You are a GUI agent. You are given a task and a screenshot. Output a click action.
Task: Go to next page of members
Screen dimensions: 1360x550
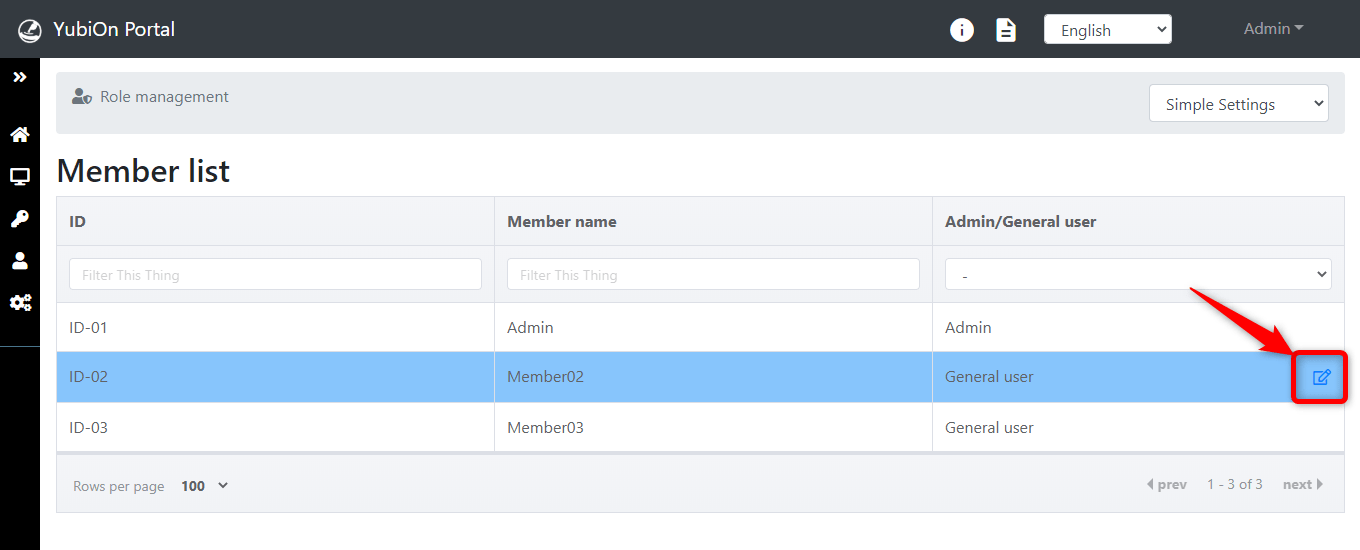click(1303, 485)
